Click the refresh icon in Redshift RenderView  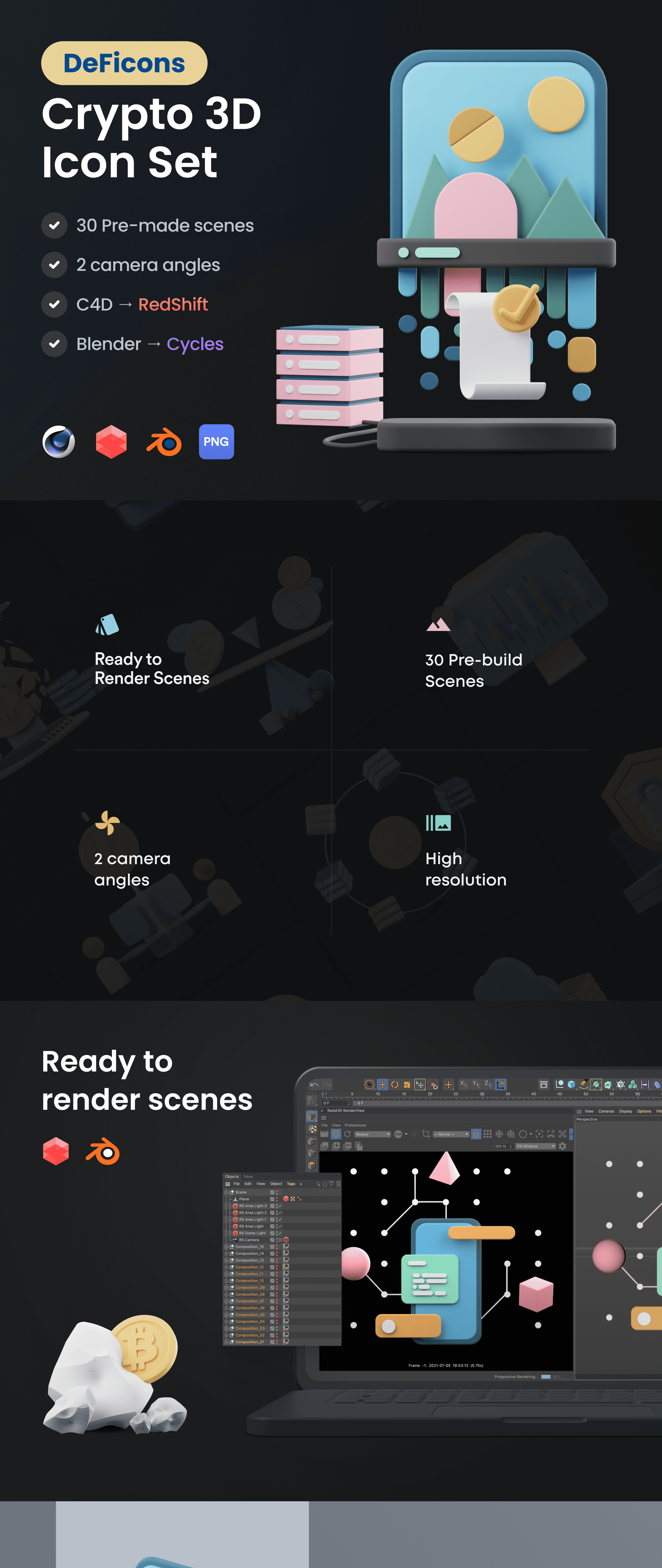point(347,1134)
